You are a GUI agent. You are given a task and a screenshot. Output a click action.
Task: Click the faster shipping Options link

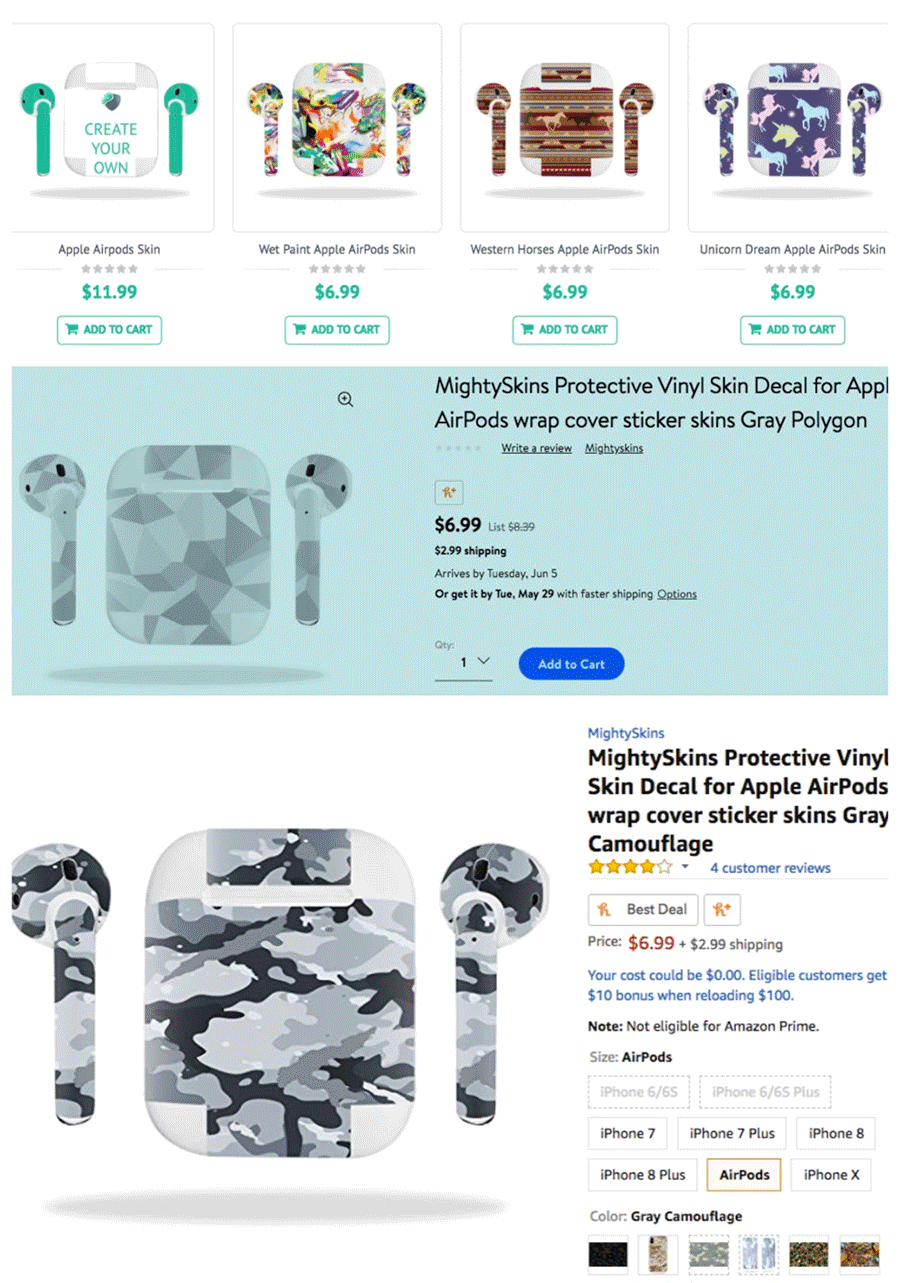tap(676, 594)
